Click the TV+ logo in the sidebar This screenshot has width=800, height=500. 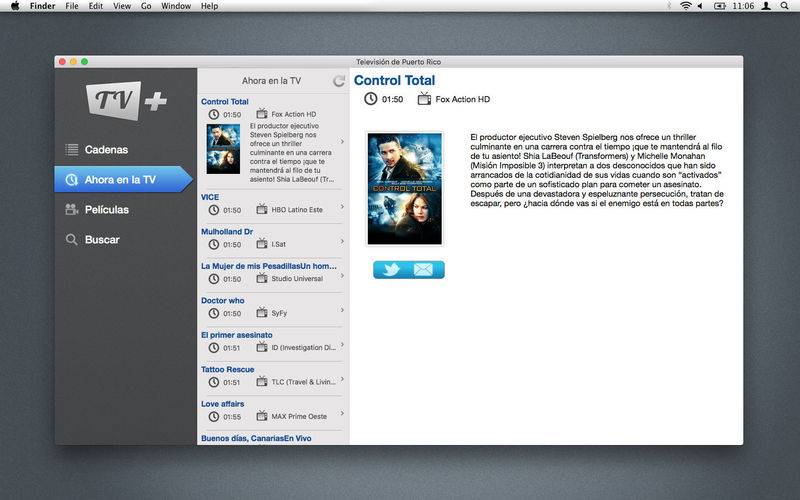pyautogui.click(x=127, y=101)
